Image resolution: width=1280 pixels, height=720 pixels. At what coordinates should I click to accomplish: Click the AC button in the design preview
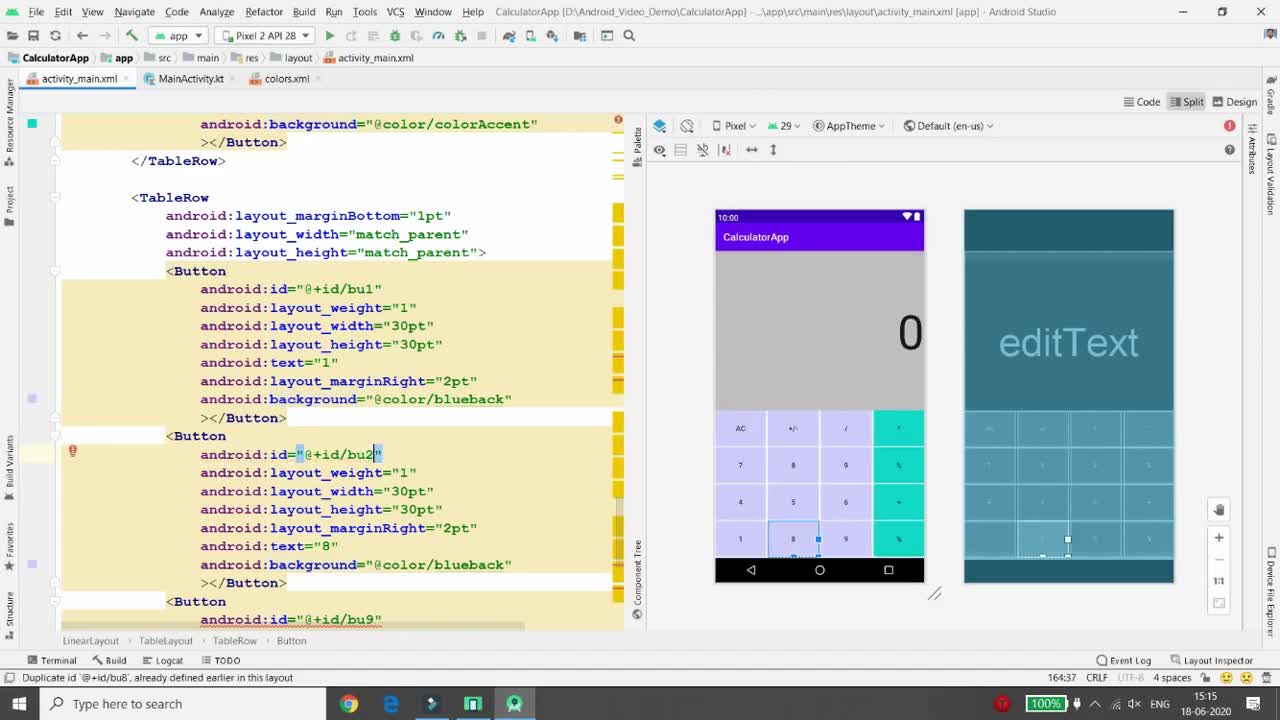(741, 428)
